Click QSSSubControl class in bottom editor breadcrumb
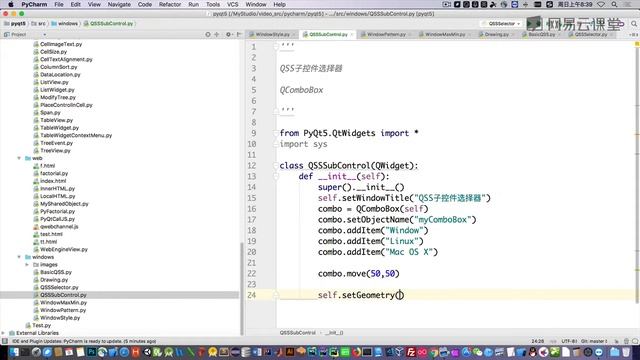This screenshot has width=640, height=360. 298,333
